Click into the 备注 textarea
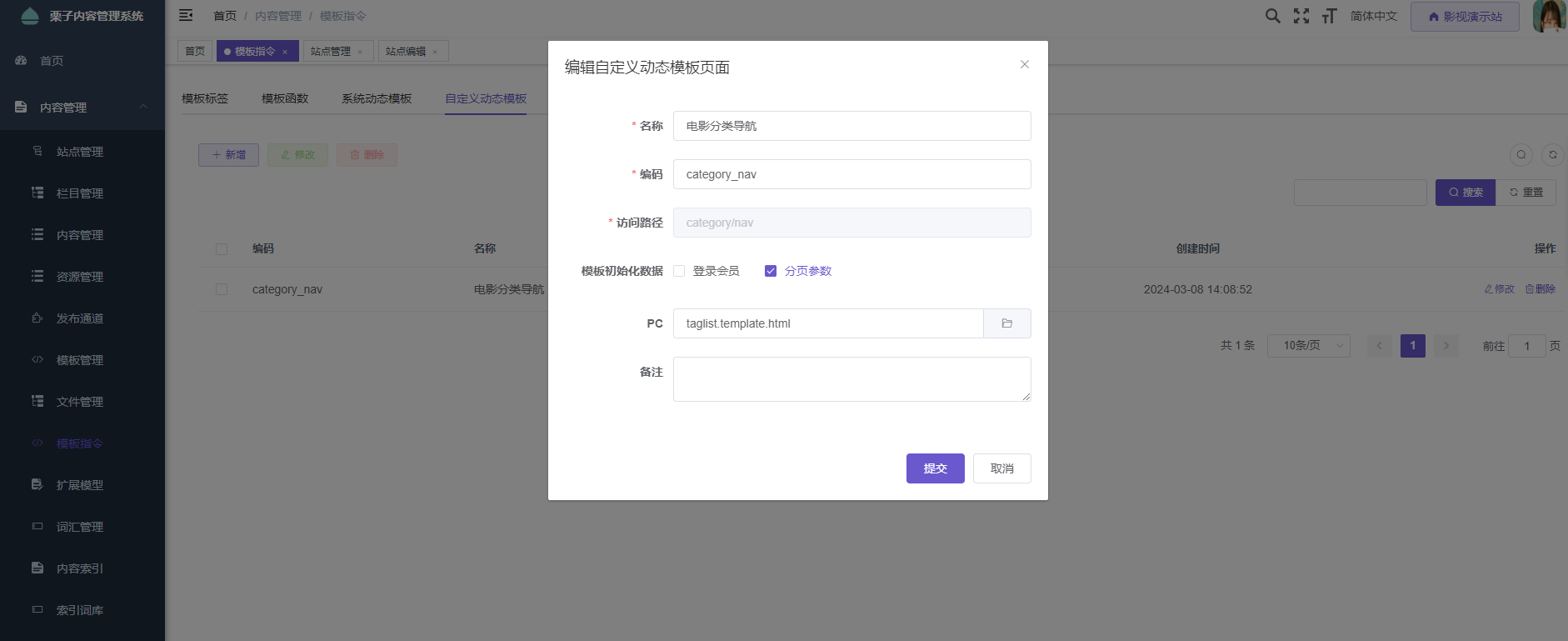The image size is (1568, 641). [851, 379]
